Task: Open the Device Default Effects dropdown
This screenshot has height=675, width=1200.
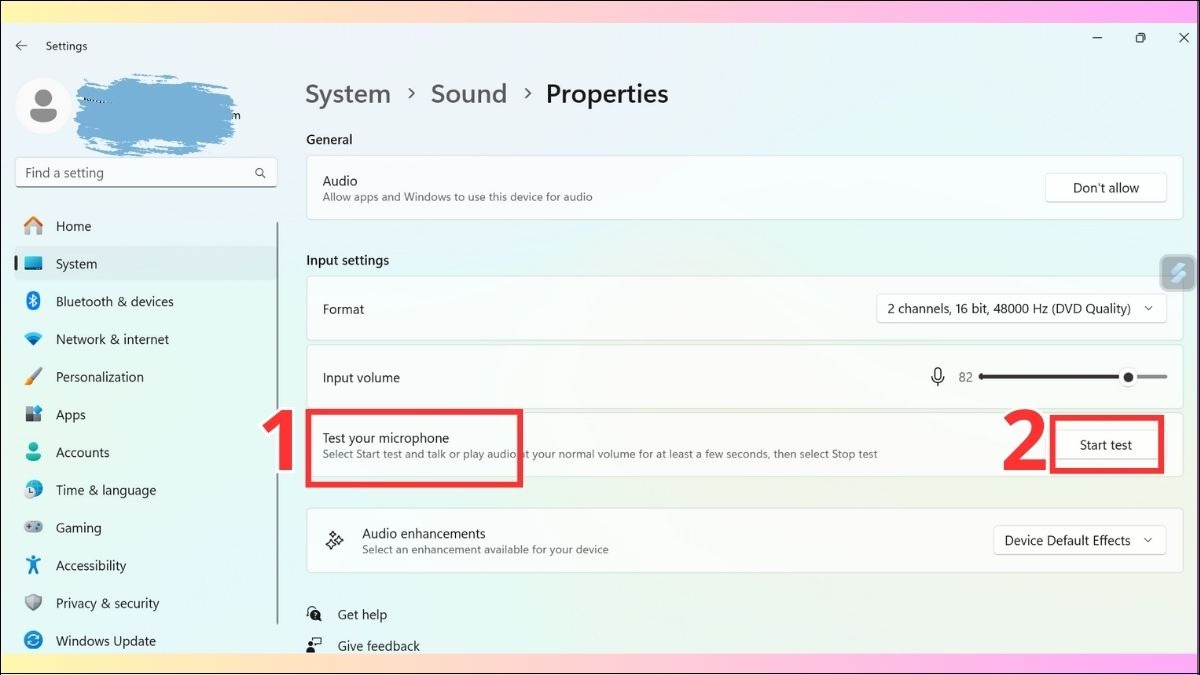Action: point(1079,541)
